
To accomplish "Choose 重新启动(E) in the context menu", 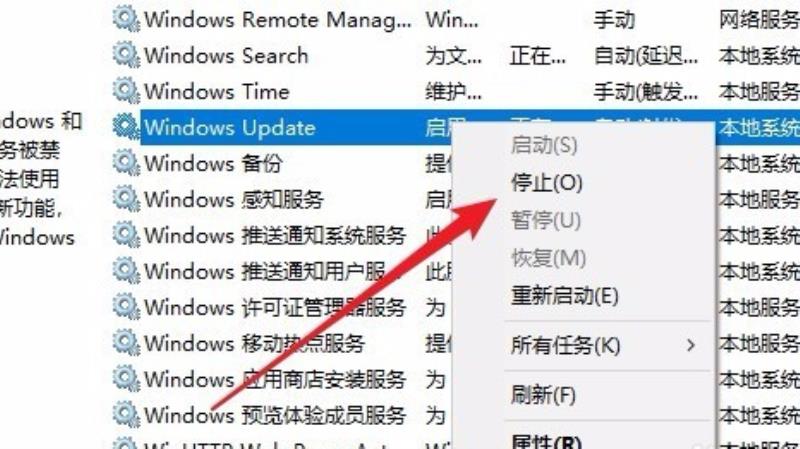I will click(565, 295).
